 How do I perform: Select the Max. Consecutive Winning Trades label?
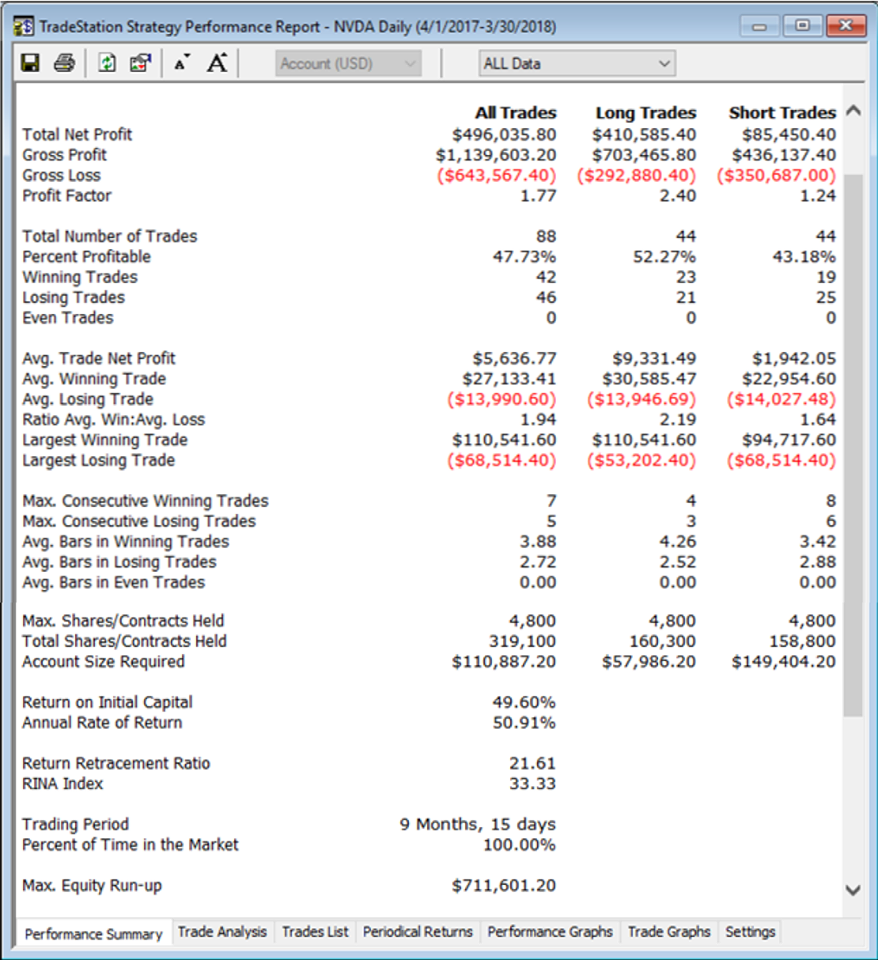click(x=145, y=501)
